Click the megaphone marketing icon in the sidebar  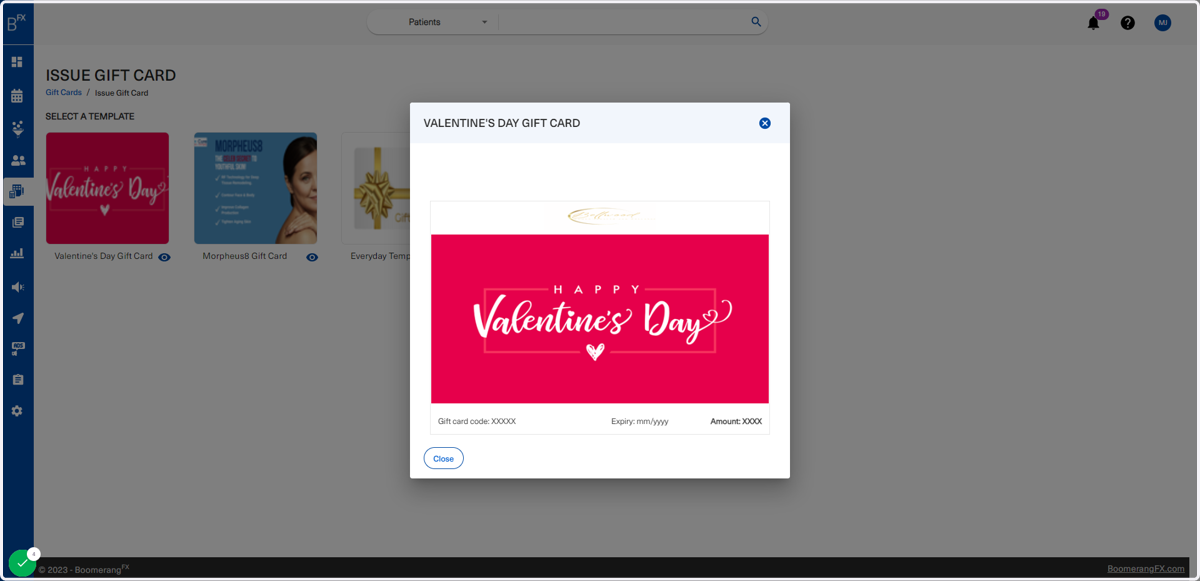point(17,287)
